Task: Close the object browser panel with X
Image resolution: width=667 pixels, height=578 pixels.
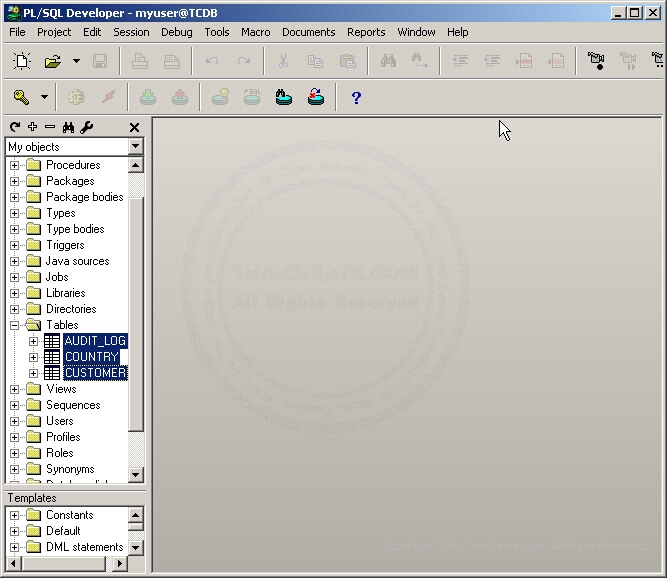Action: [x=135, y=127]
